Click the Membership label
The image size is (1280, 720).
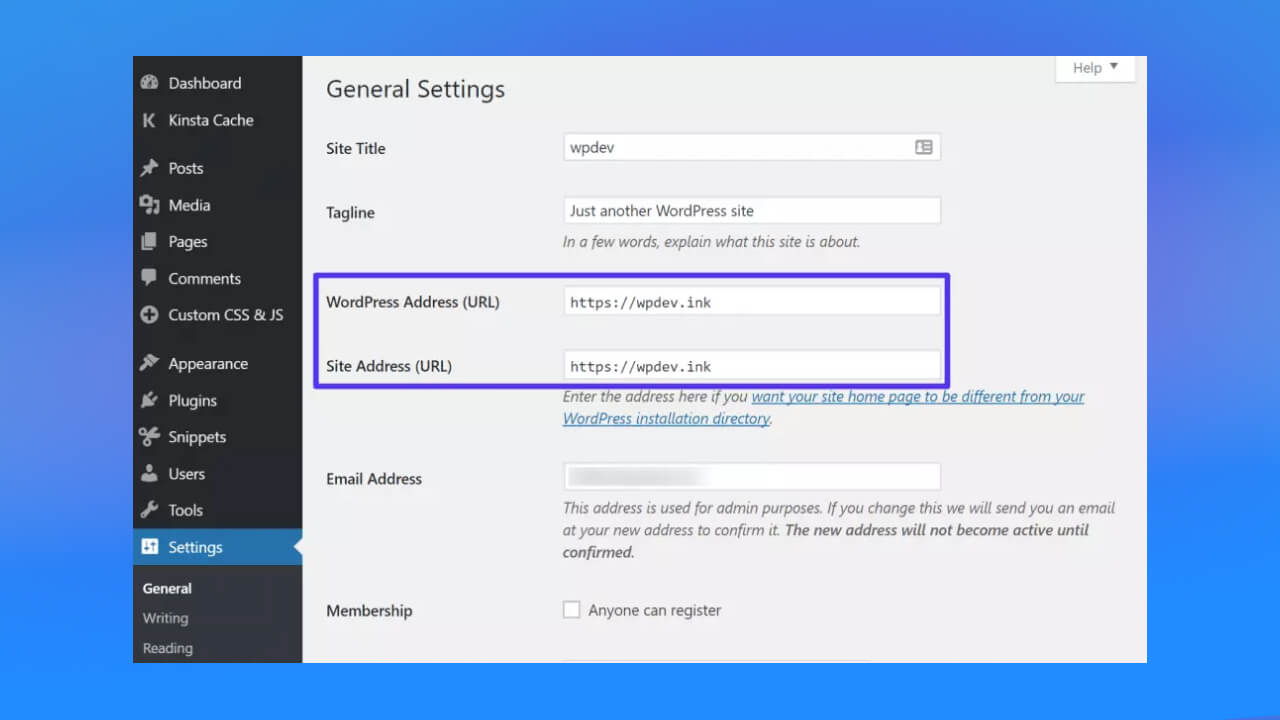(x=369, y=610)
